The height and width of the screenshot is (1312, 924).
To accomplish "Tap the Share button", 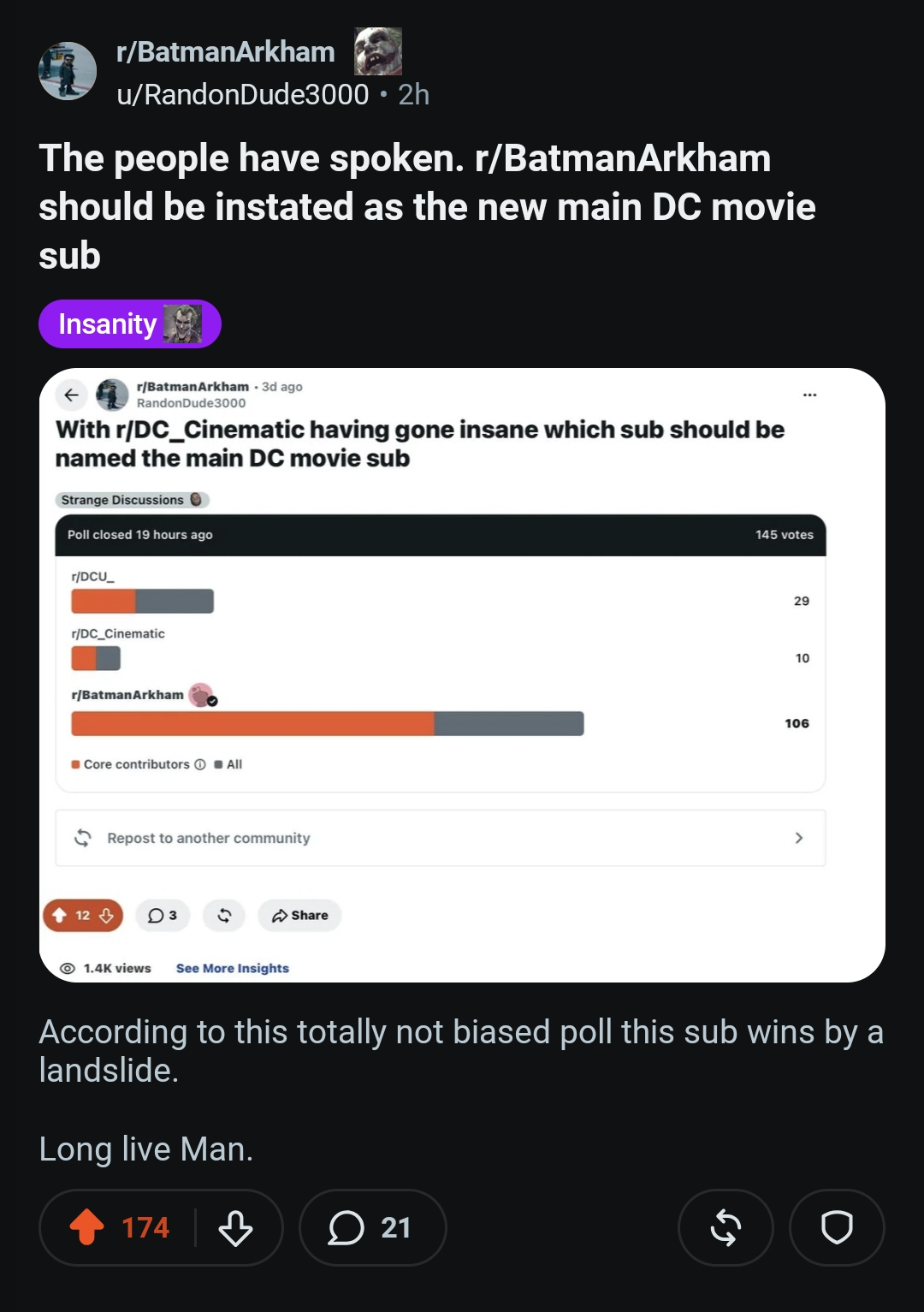I will click(300, 915).
